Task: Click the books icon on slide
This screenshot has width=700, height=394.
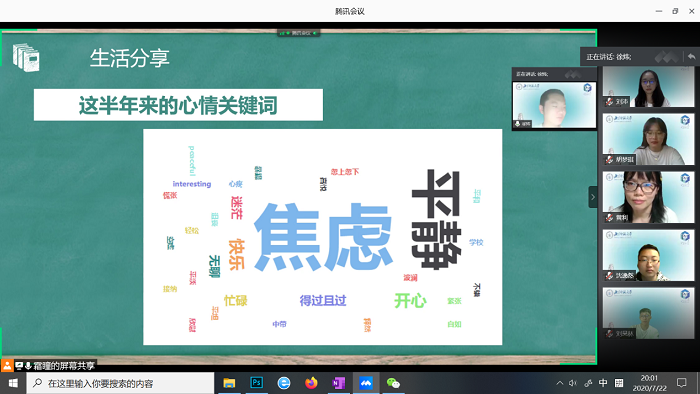Action: click(x=26, y=57)
